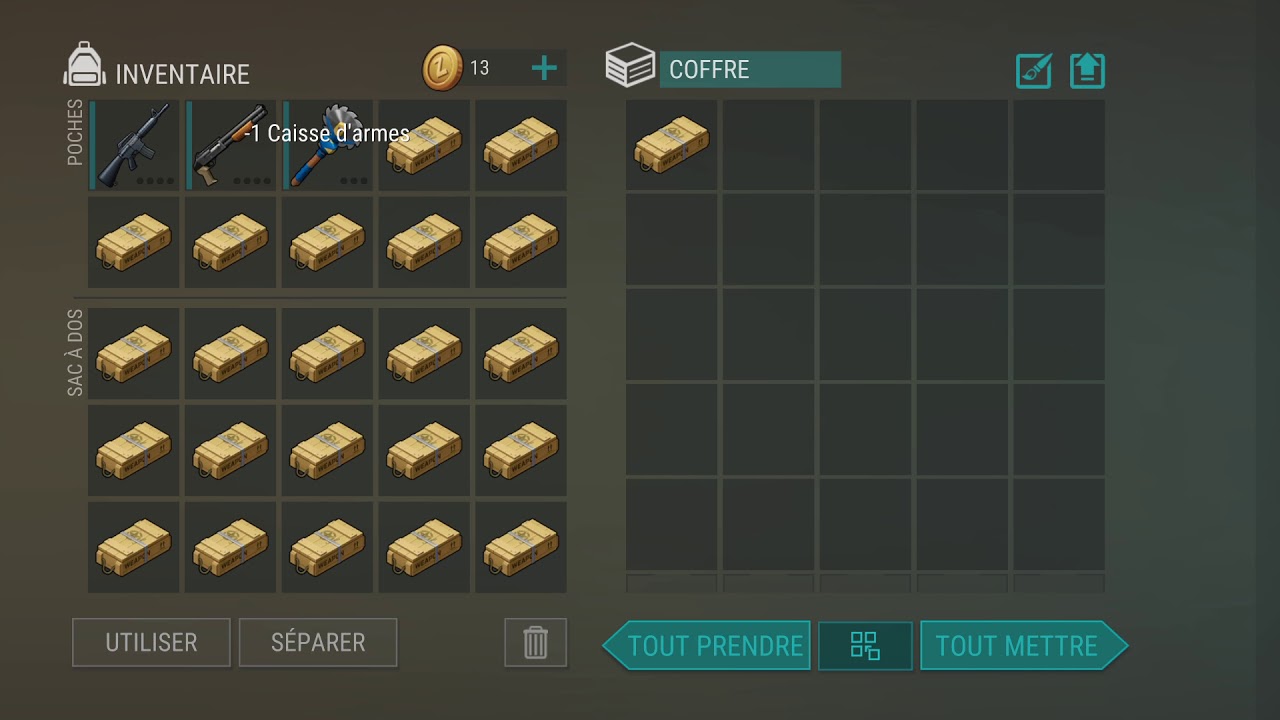Click TOUT METTRE to deposit everything
Image resolution: width=1280 pixels, height=720 pixels.
(x=1024, y=645)
